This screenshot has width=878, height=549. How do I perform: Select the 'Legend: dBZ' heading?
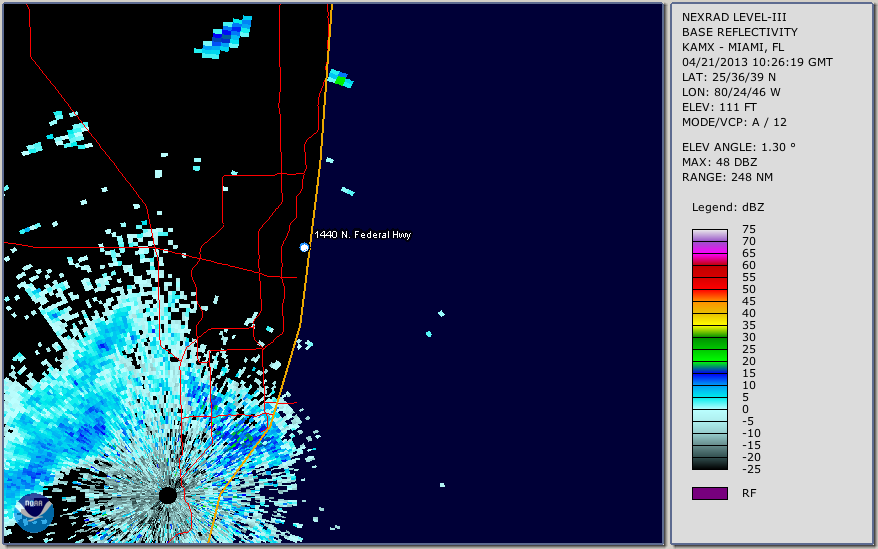728,207
